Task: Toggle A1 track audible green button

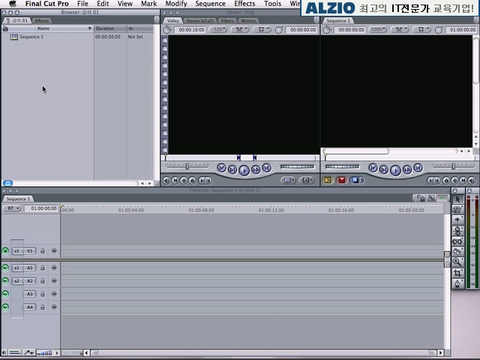Action: click(x=5, y=268)
